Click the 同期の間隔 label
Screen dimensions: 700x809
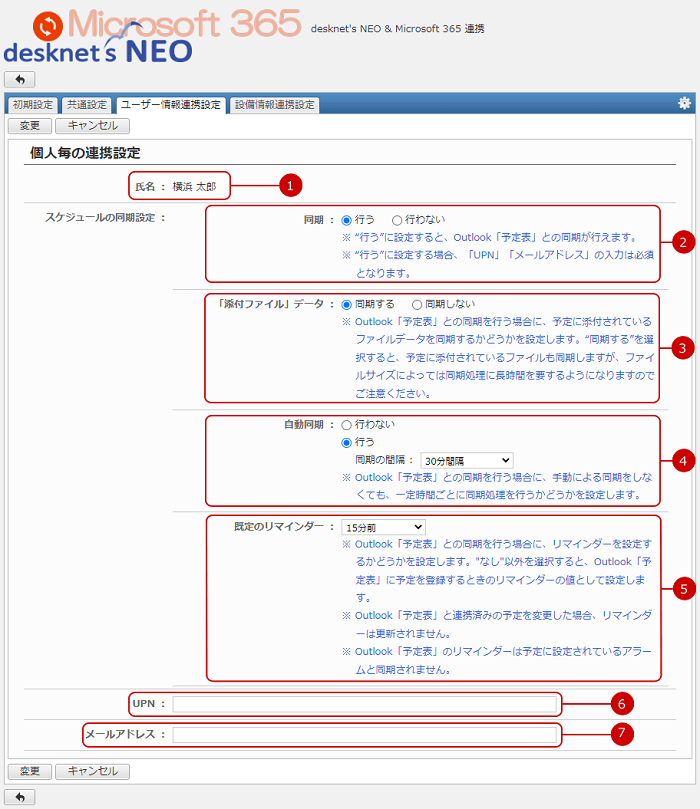[x=380, y=460]
